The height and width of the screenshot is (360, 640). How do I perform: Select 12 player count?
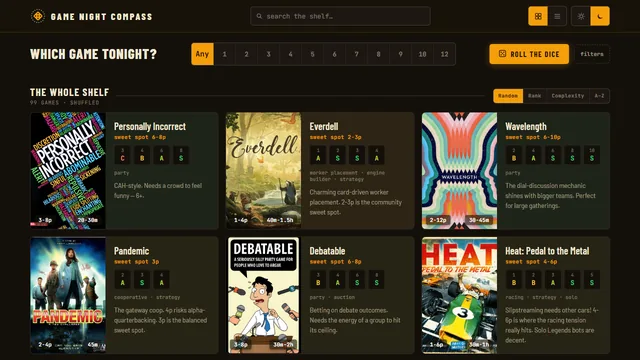[x=444, y=54]
